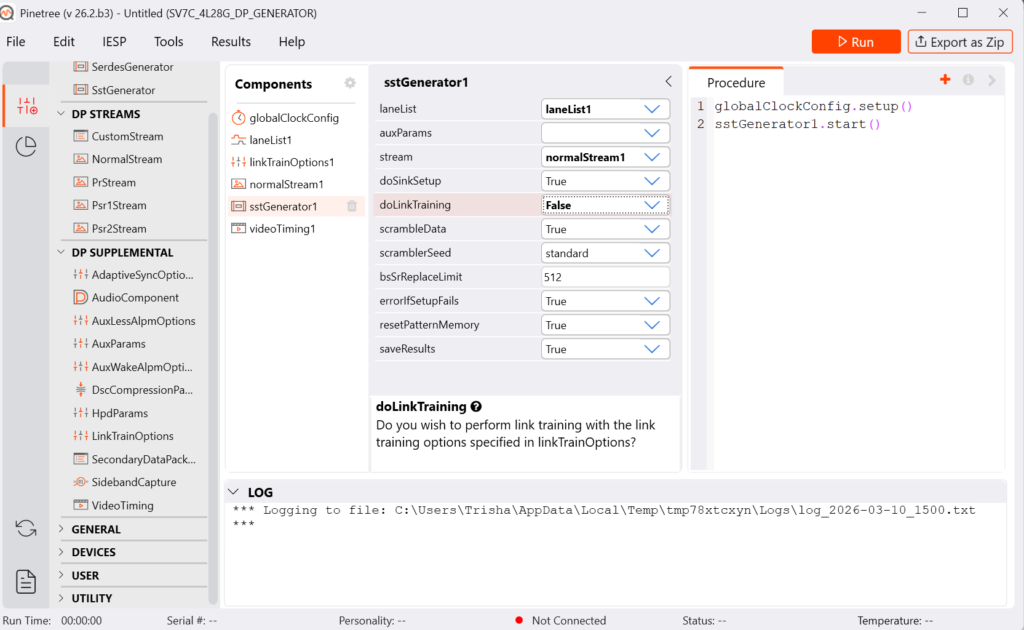This screenshot has width=1024, height=630.
Task: Click the Run button
Action: tap(856, 42)
